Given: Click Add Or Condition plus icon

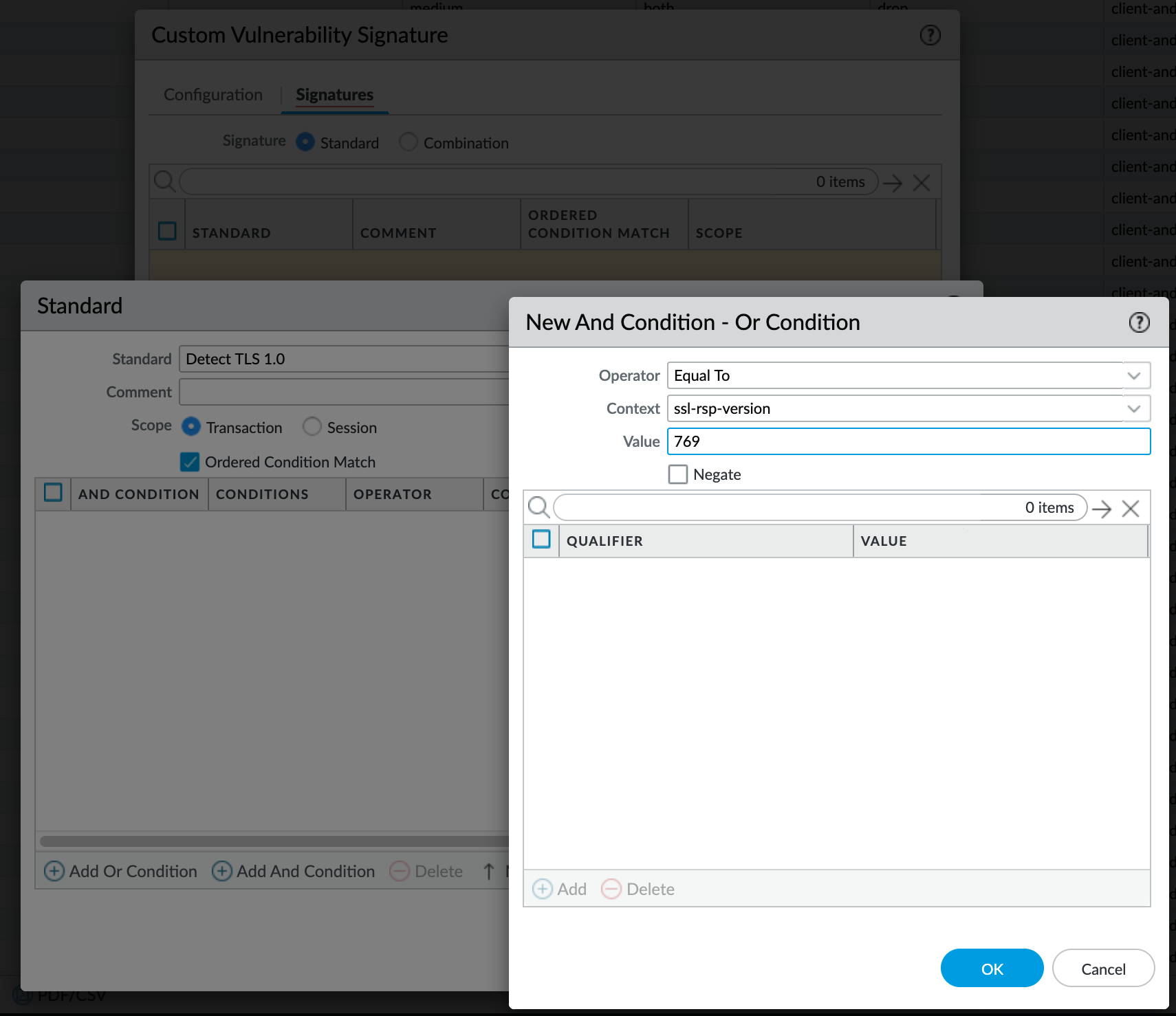Looking at the screenshot, I should [55, 871].
